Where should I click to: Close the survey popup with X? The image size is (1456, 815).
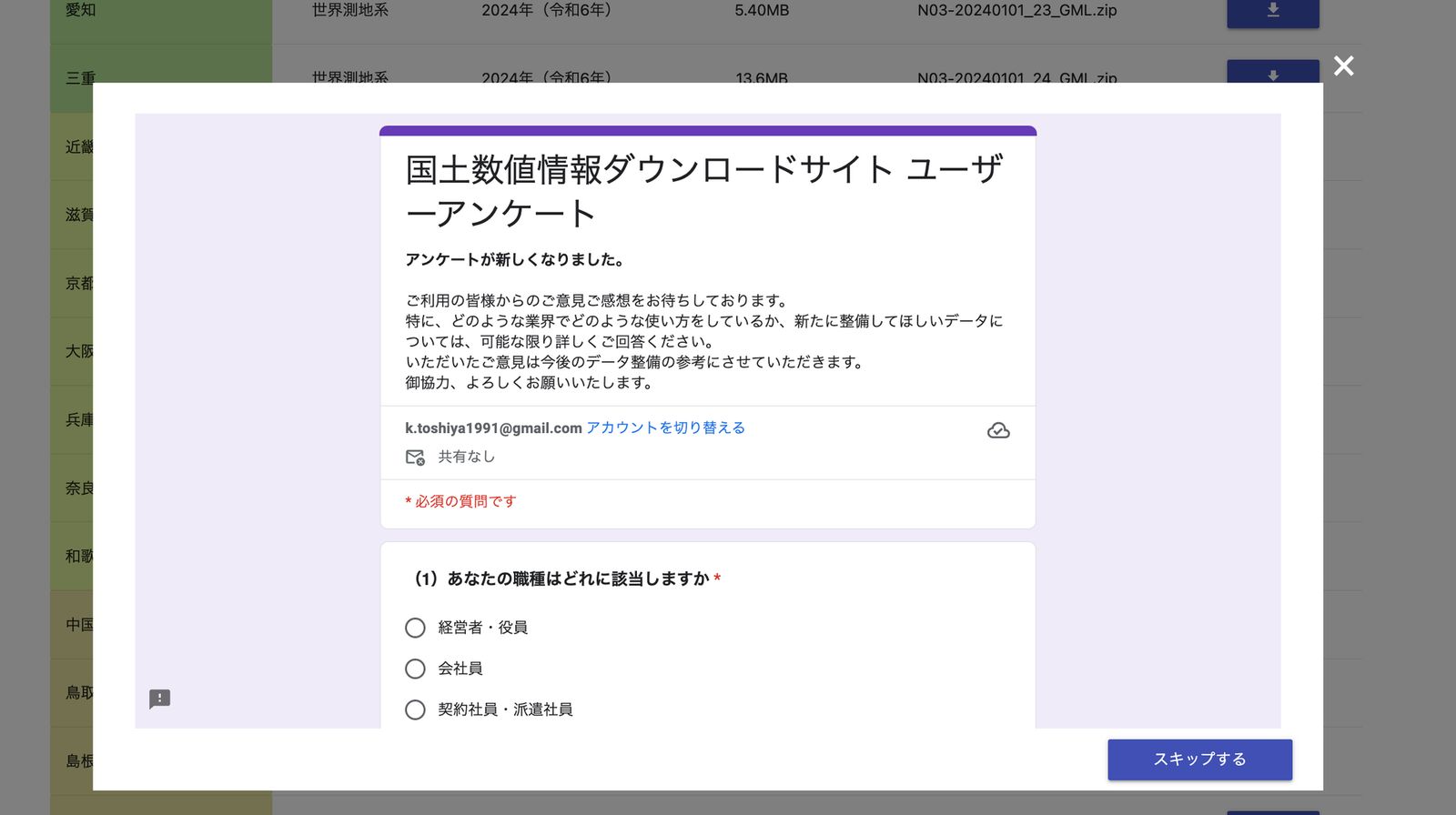(x=1343, y=65)
